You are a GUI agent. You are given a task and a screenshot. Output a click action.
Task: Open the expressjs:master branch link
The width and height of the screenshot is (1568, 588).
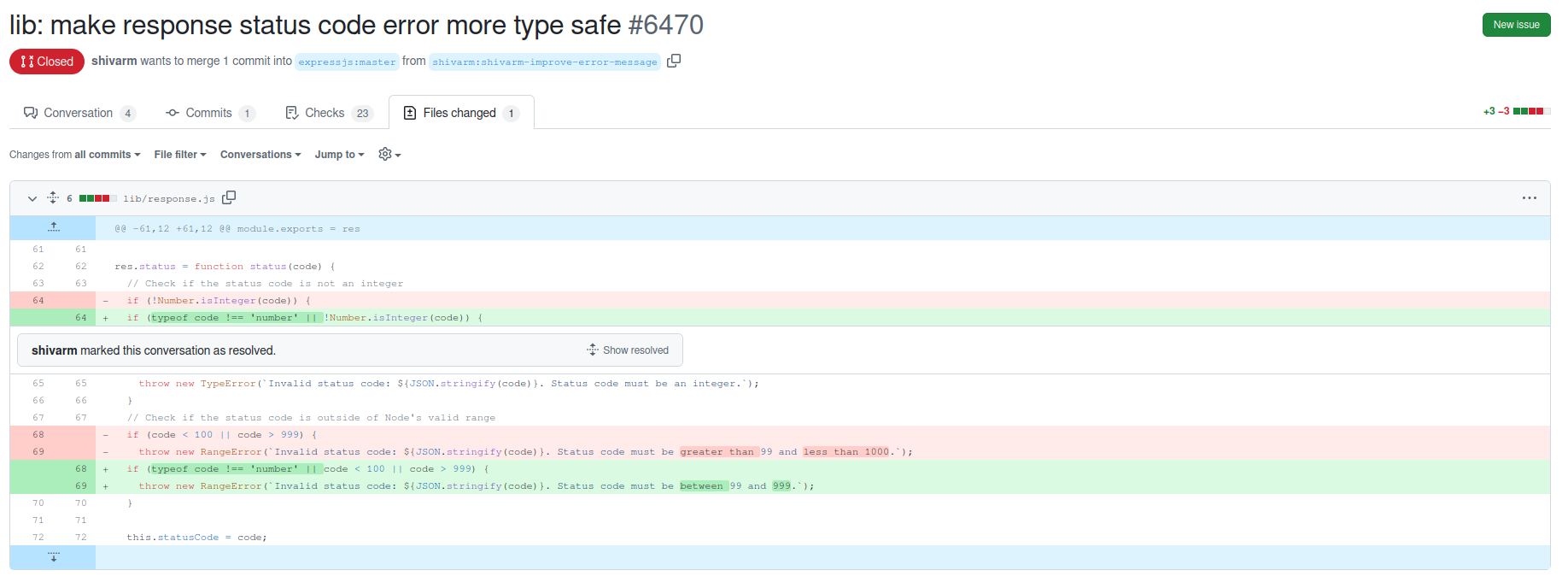point(347,62)
